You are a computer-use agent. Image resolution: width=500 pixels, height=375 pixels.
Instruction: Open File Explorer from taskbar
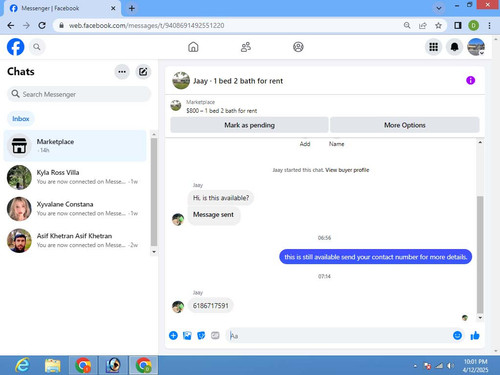[x=53, y=365]
